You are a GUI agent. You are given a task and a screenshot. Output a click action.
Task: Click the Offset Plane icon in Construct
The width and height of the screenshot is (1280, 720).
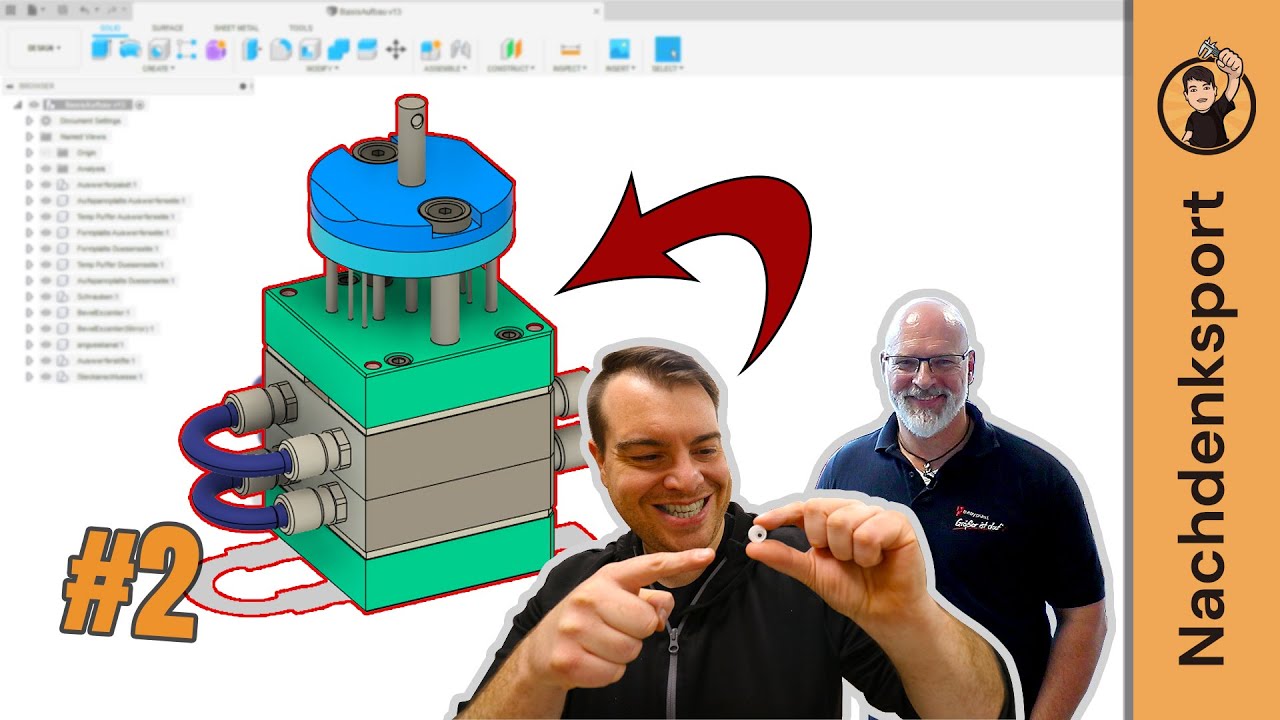click(x=511, y=48)
